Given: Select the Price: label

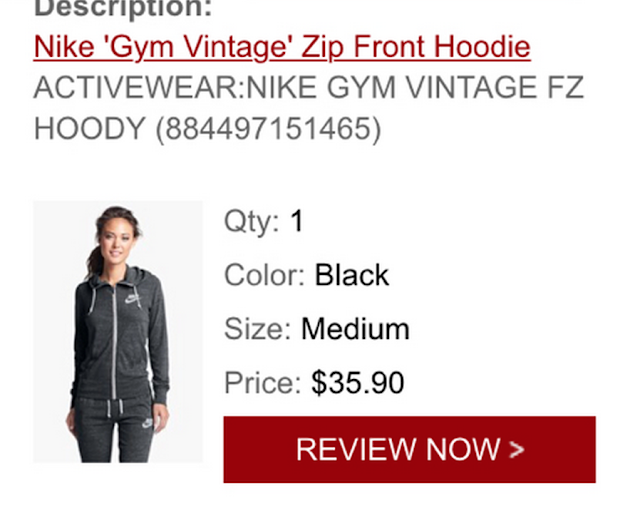Looking at the screenshot, I should (x=263, y=383).
